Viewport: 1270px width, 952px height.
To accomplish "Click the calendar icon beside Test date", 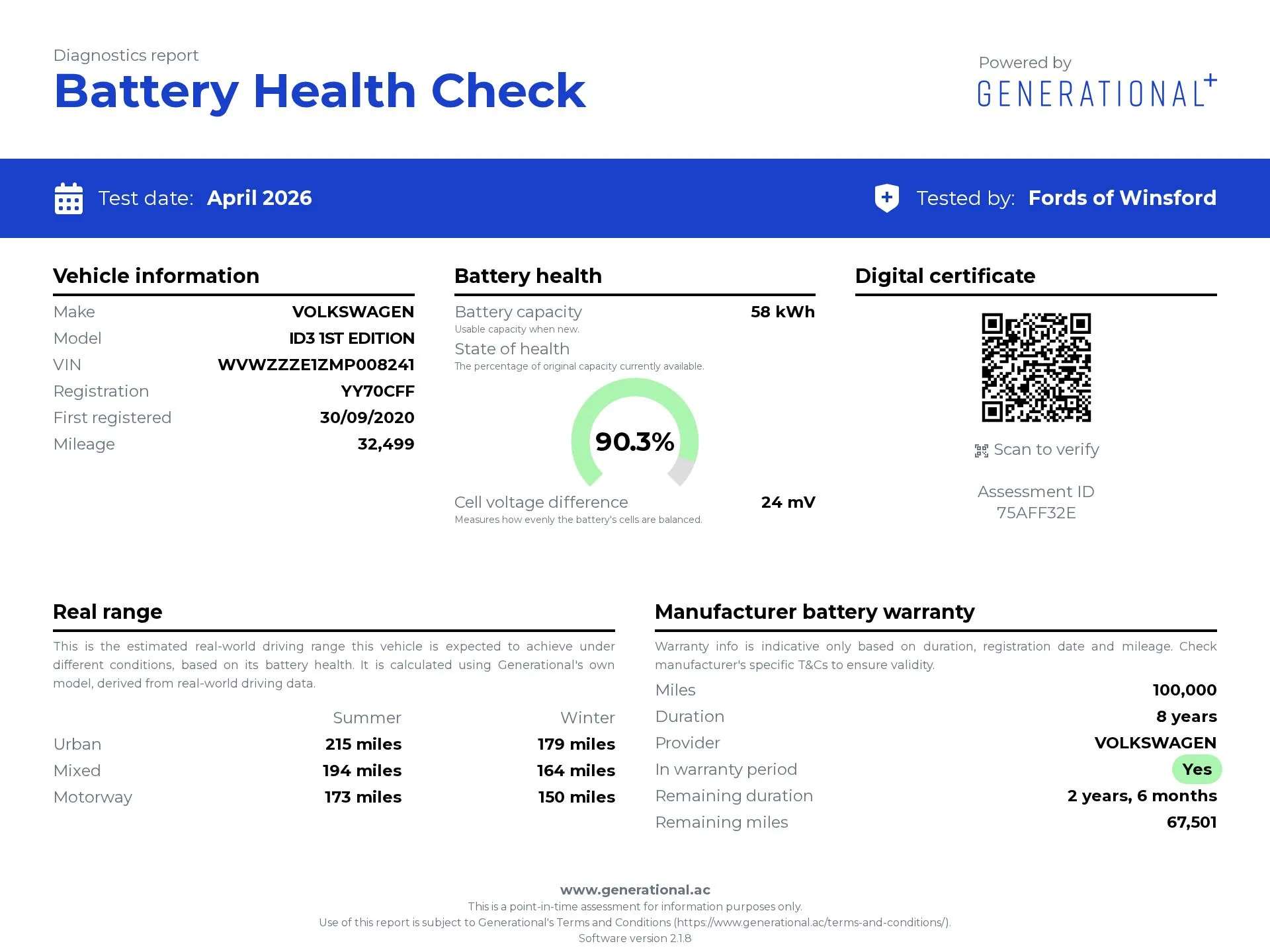I will [68, 198].
